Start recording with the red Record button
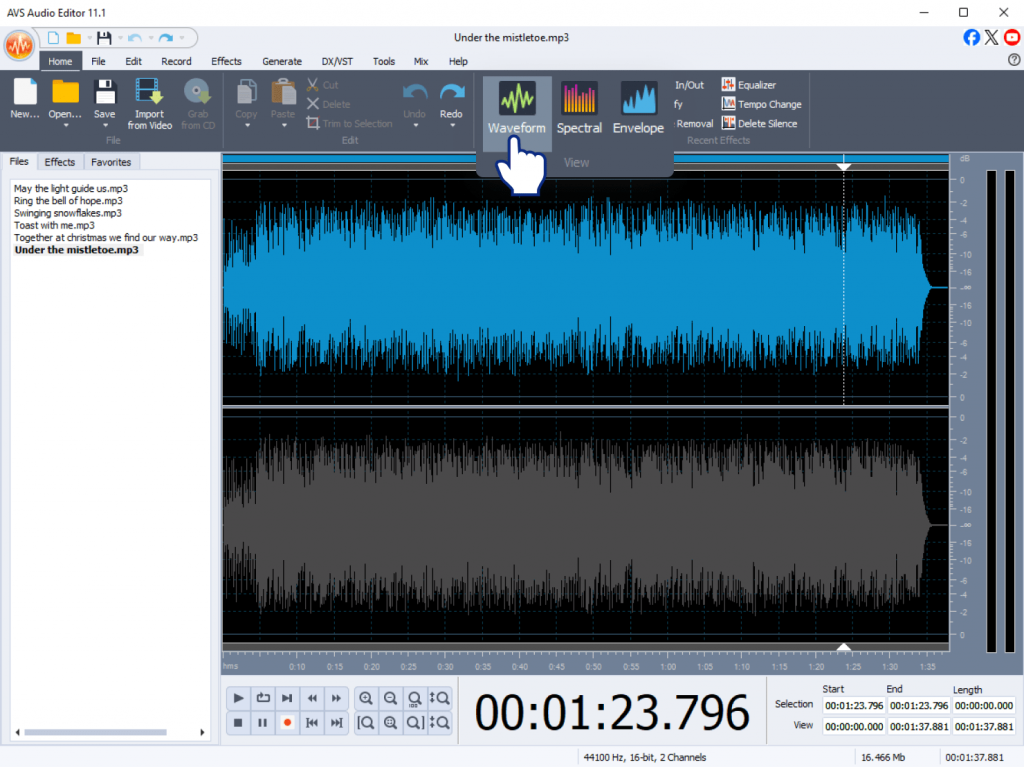 click(287, 723)
